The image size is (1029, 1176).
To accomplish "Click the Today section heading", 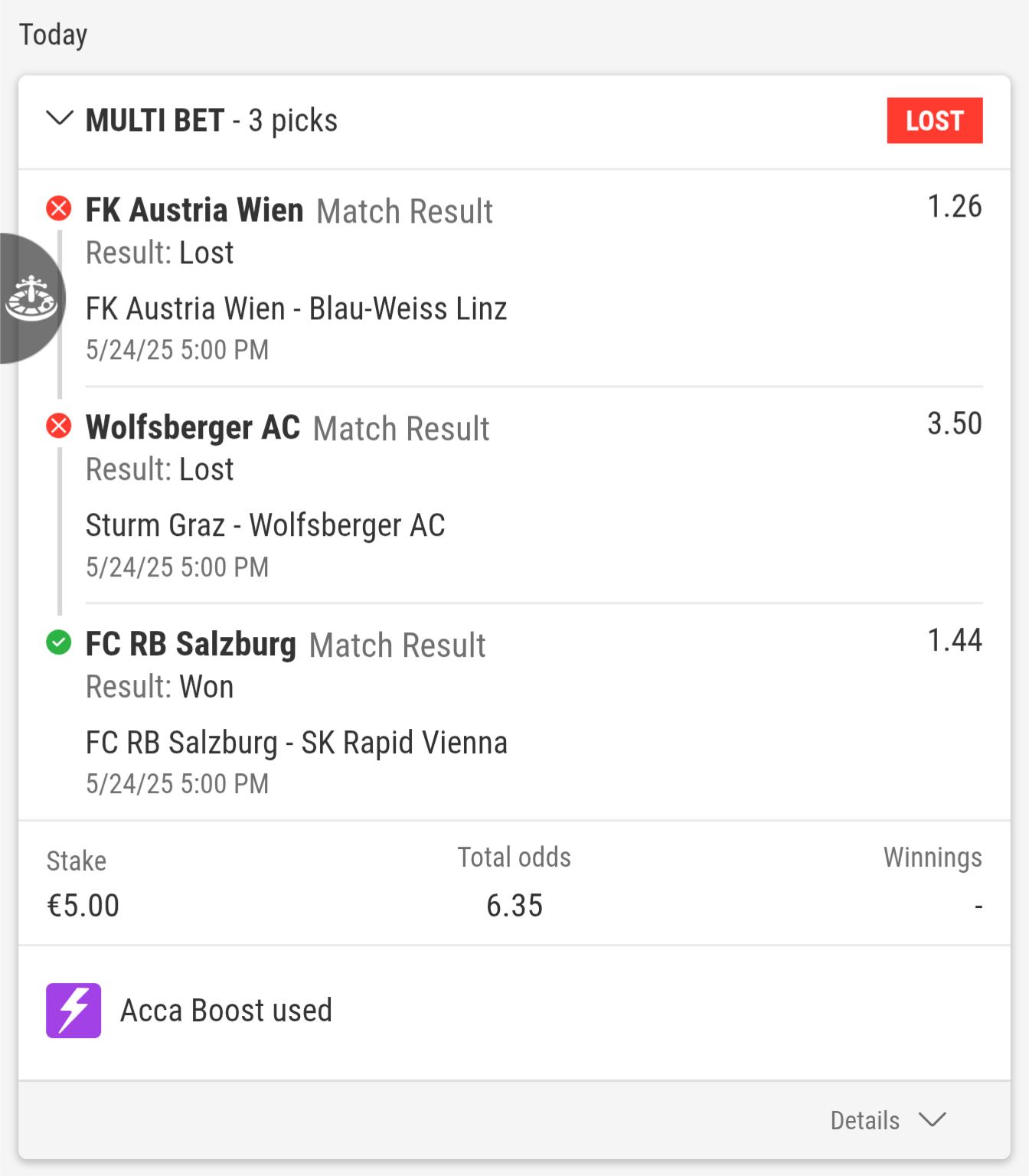I will pos(54,34).
